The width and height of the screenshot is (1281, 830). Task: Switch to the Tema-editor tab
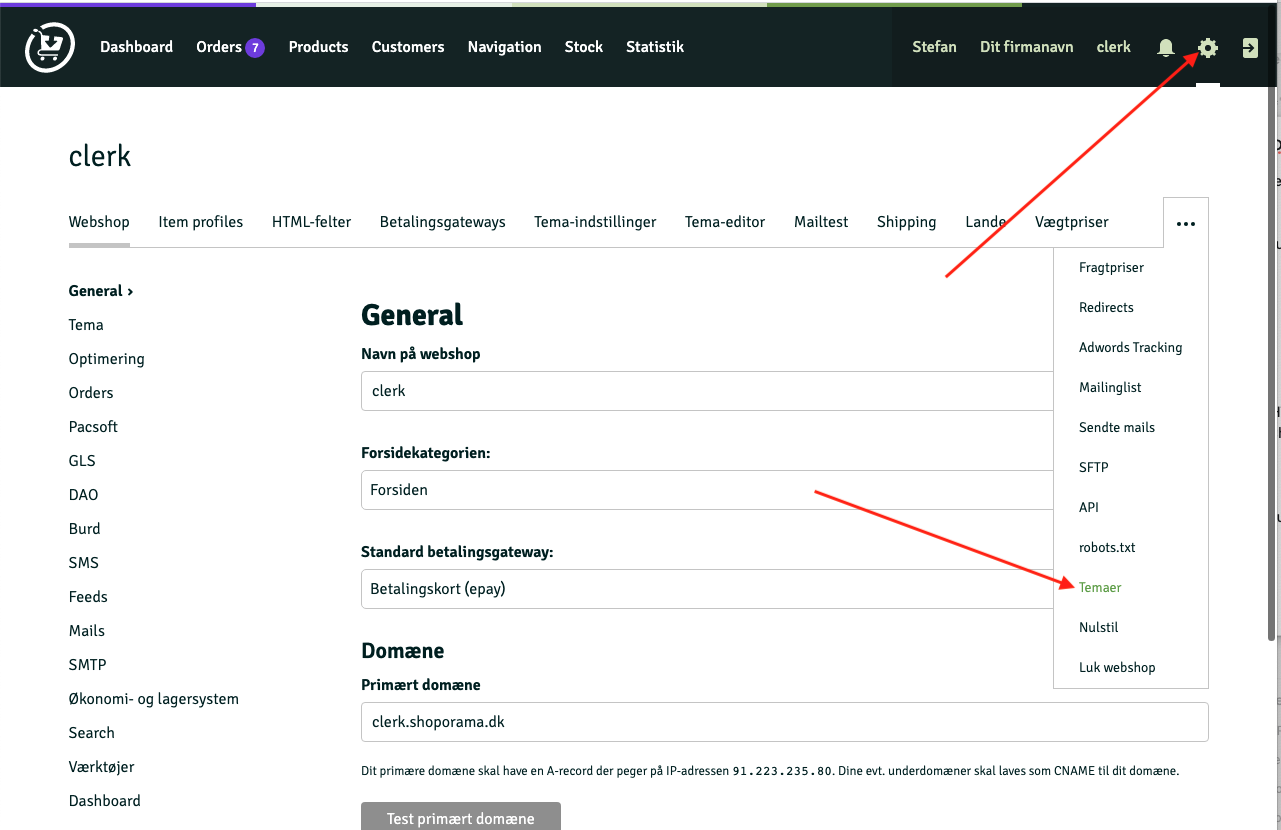(724, 222)
